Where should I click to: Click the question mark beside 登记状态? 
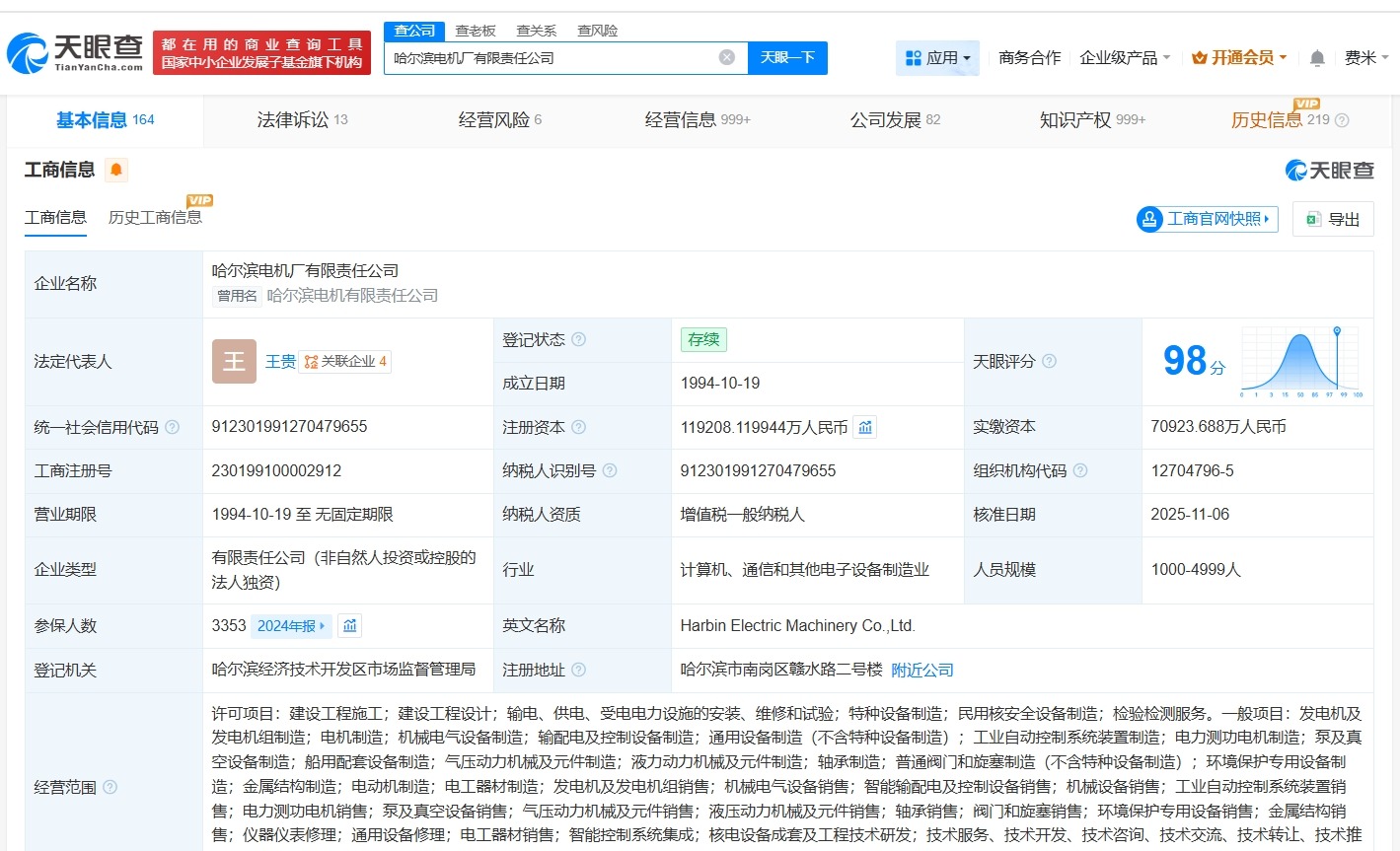point(579,339)
